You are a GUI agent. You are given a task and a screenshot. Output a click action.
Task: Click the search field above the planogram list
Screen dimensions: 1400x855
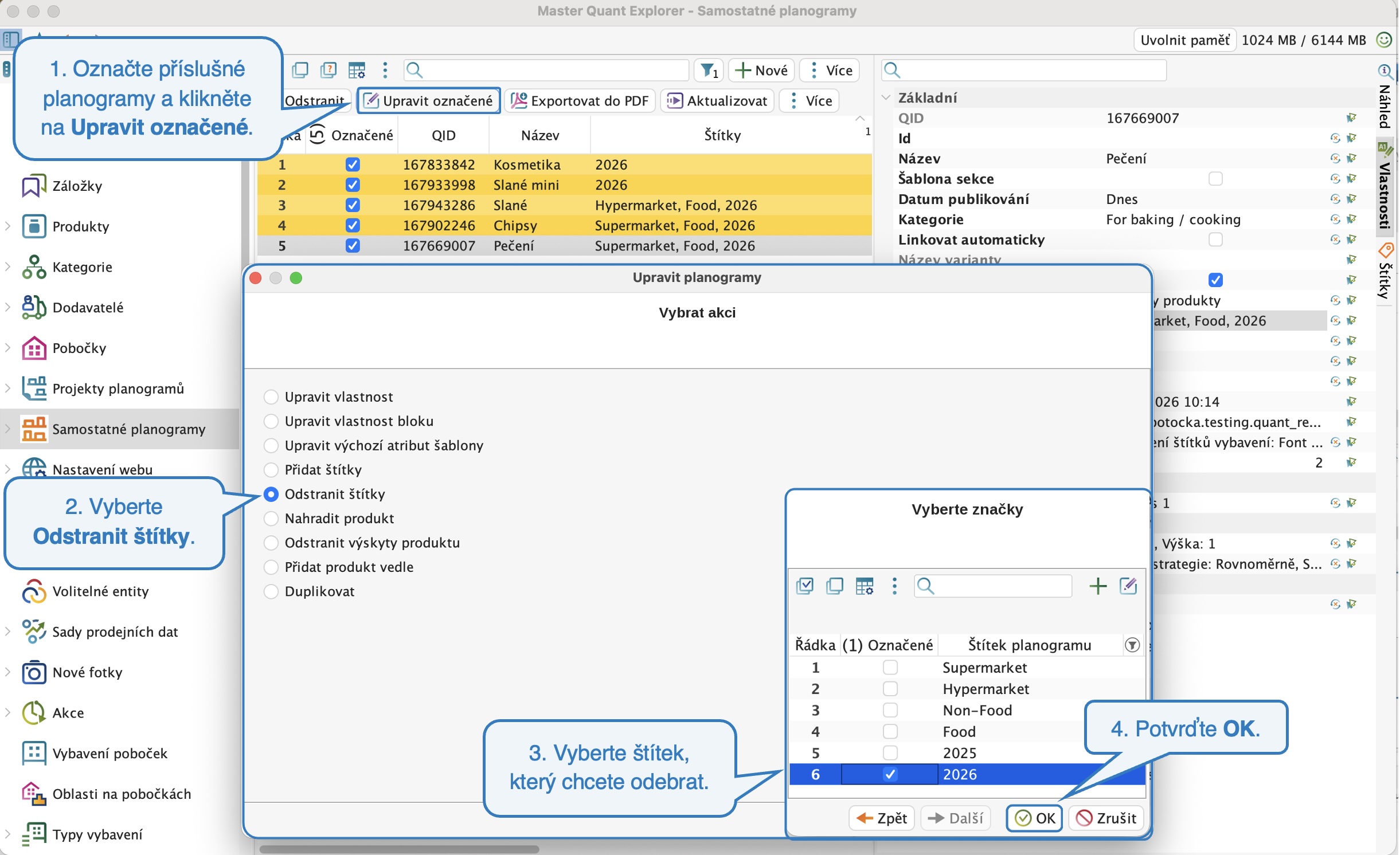coord(546,70)
